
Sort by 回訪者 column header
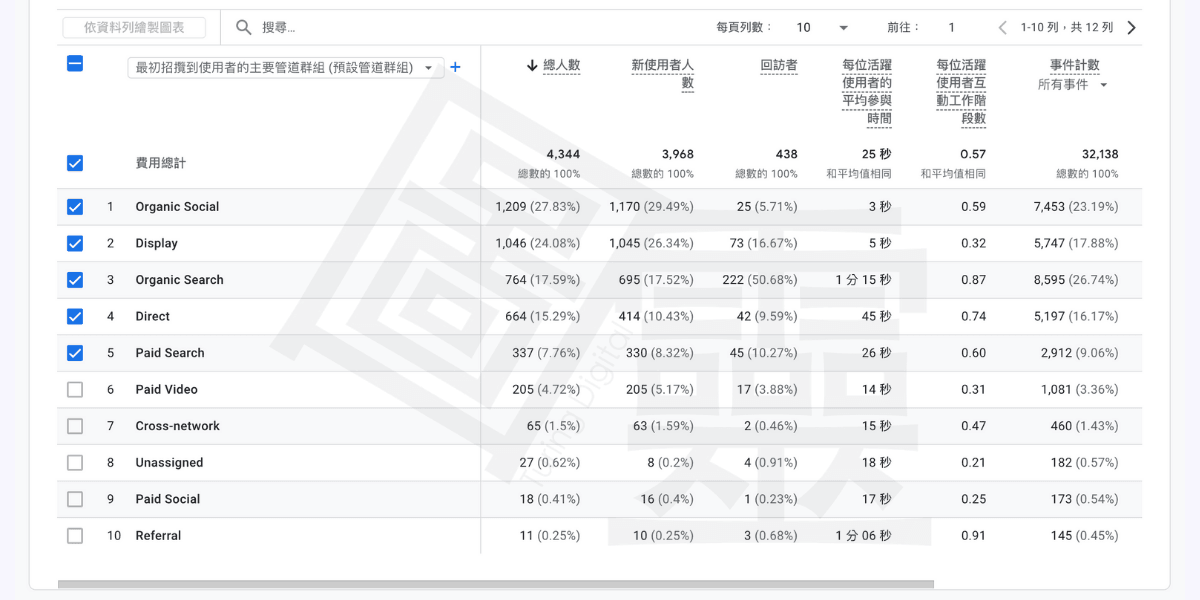(x=778, y=66)
